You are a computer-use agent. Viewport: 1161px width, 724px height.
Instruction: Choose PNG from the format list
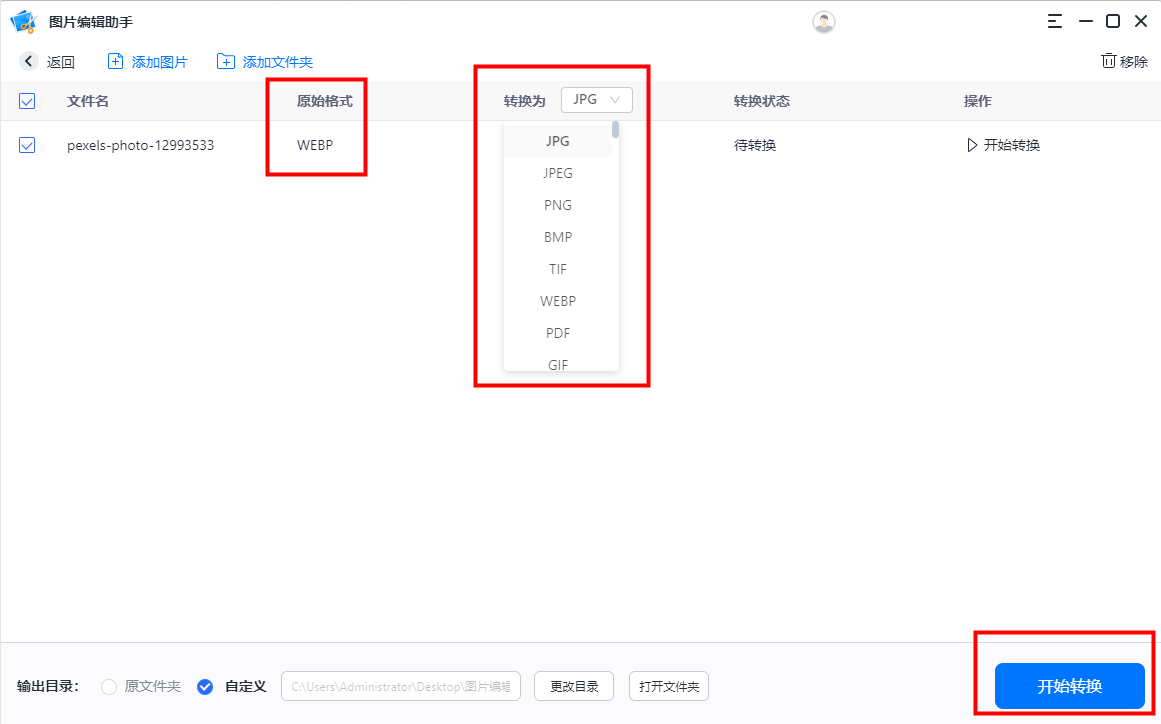tap(558, 205)
